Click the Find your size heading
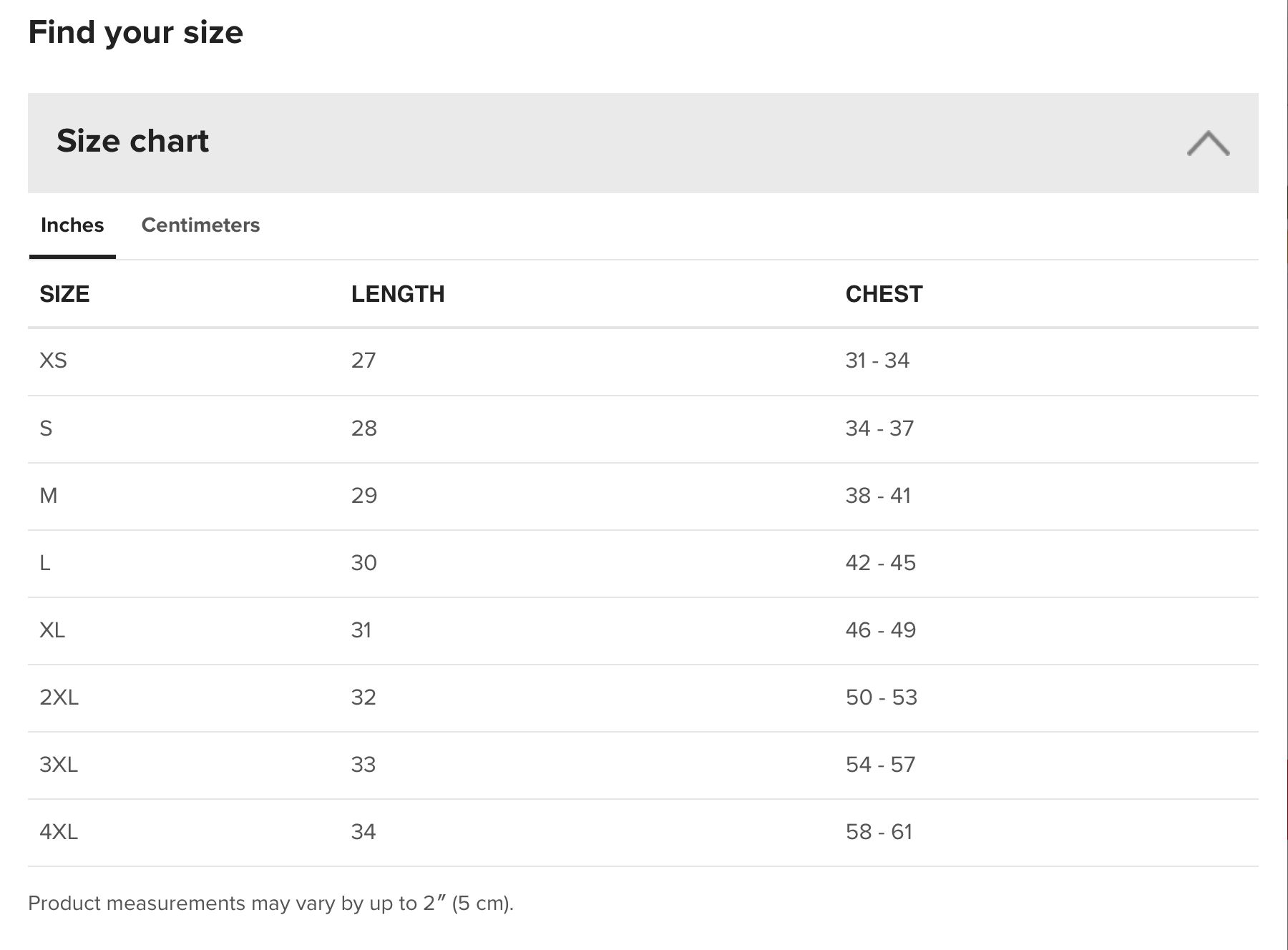1288x950 pixels. tap(136, 33)
